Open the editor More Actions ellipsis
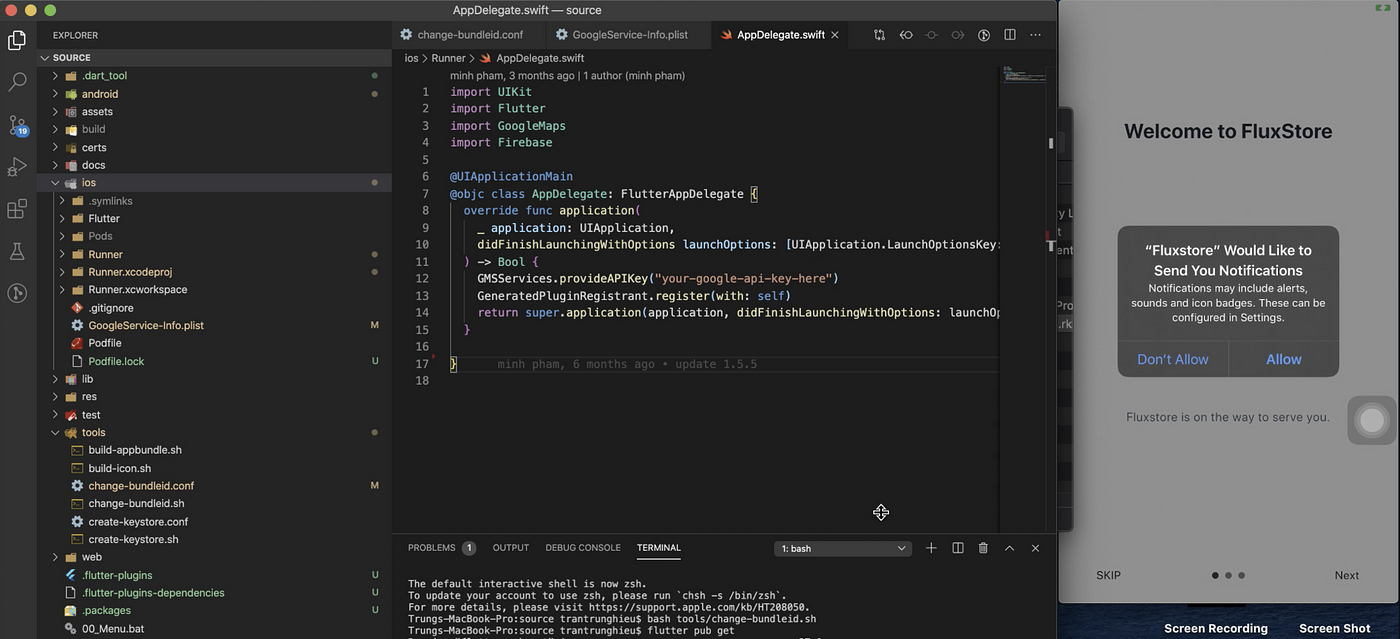 [x=1036, y=35]
